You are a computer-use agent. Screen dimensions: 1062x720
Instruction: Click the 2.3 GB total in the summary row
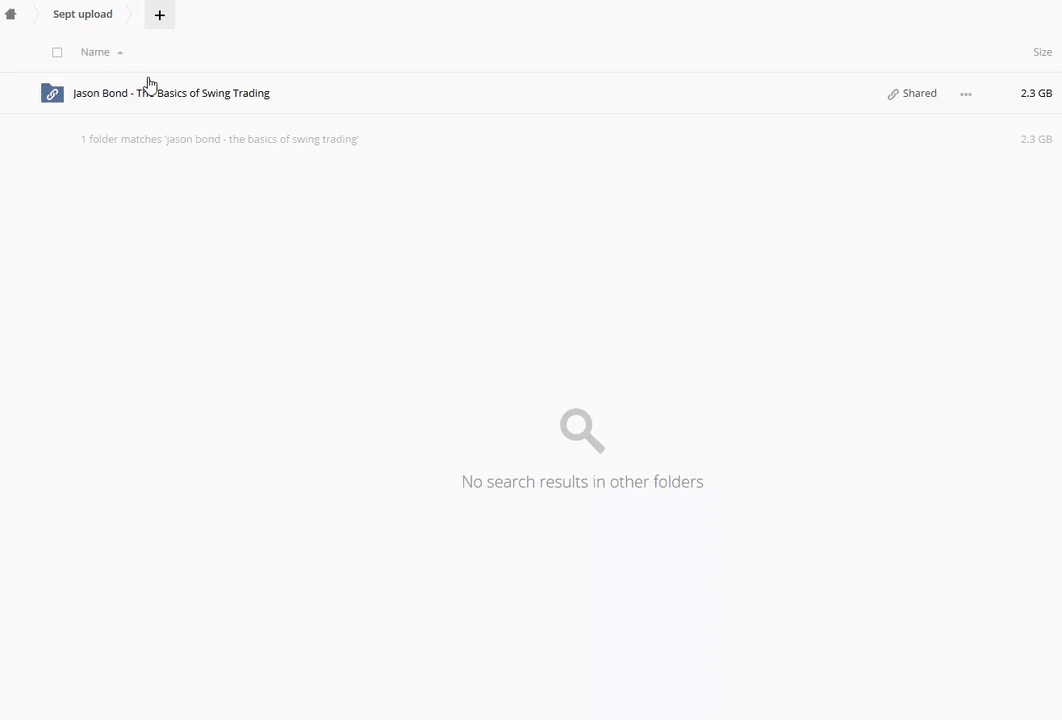pyautogui.click(x=1036, y=139)
